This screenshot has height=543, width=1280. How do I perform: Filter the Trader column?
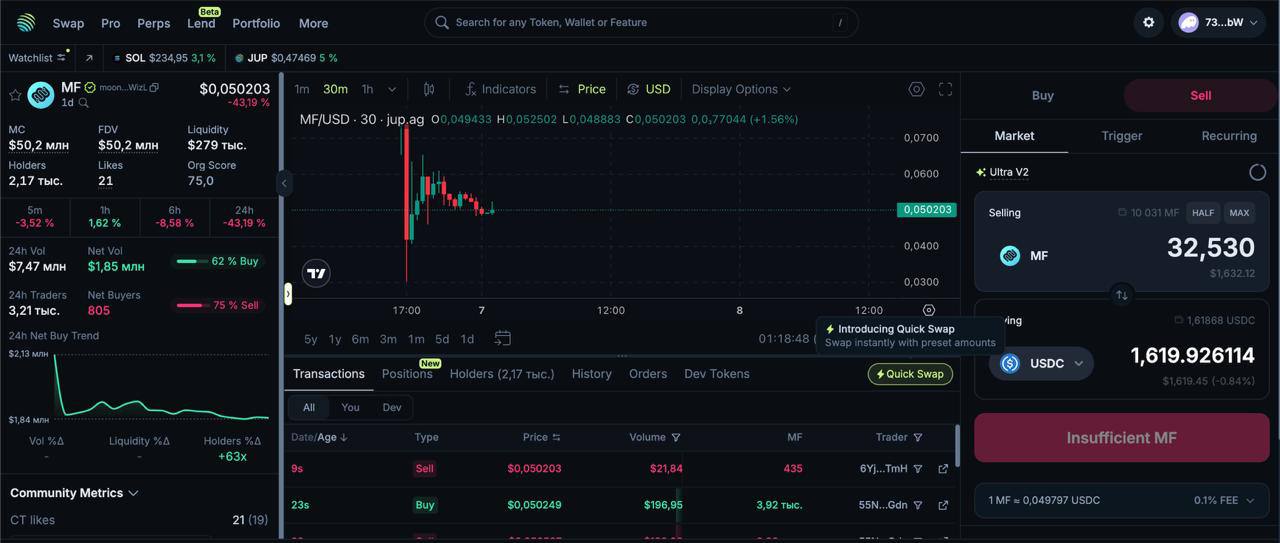[x=918, y=437]
